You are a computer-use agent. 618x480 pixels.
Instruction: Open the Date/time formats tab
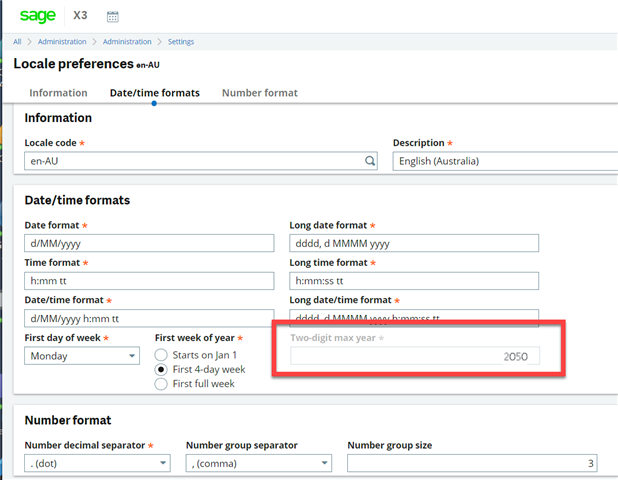click(154, 93)
